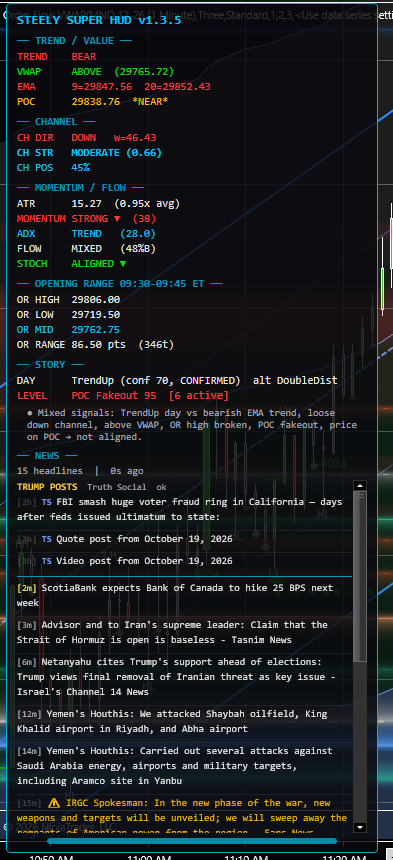Viewport: 393px width, 860px height.
Task: Click the TS badge beside Video post
Action: coord(47,561)
